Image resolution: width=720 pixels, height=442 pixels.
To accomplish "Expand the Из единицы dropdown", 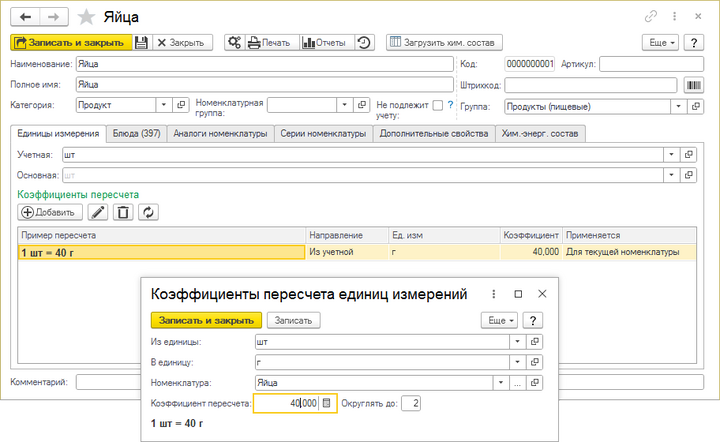I will pos(518,341).
